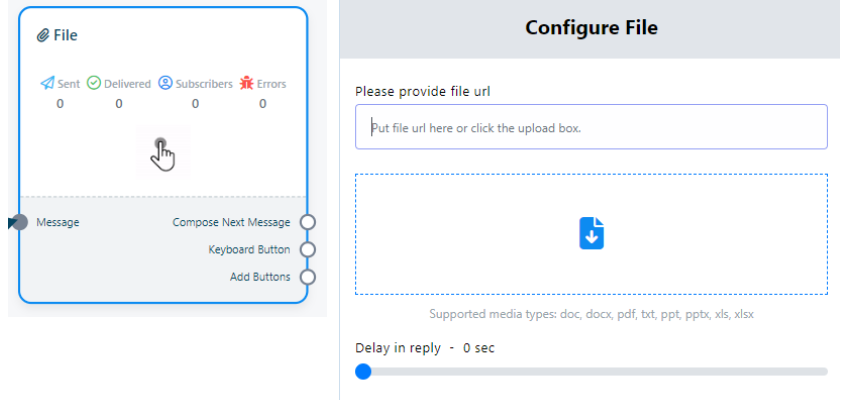Click the File node title text
Screen dimensions: 858x404
[65, 36]
